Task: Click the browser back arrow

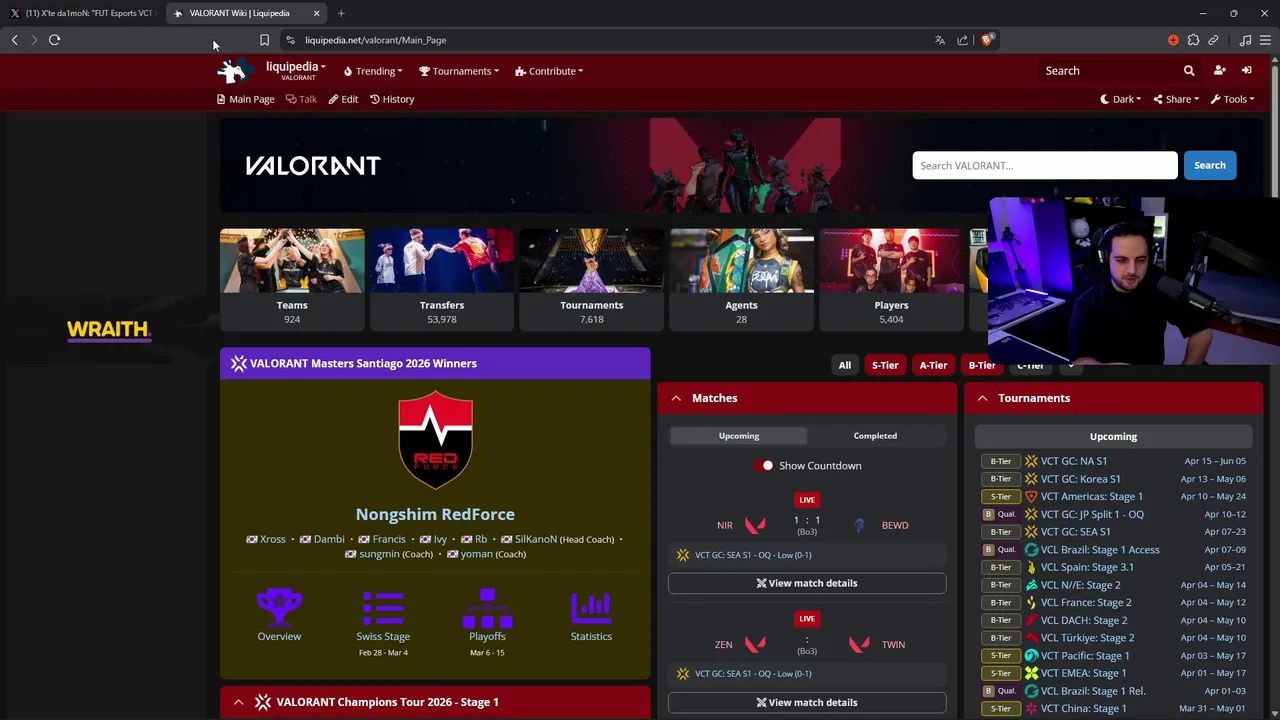Action: pos(14,40)
